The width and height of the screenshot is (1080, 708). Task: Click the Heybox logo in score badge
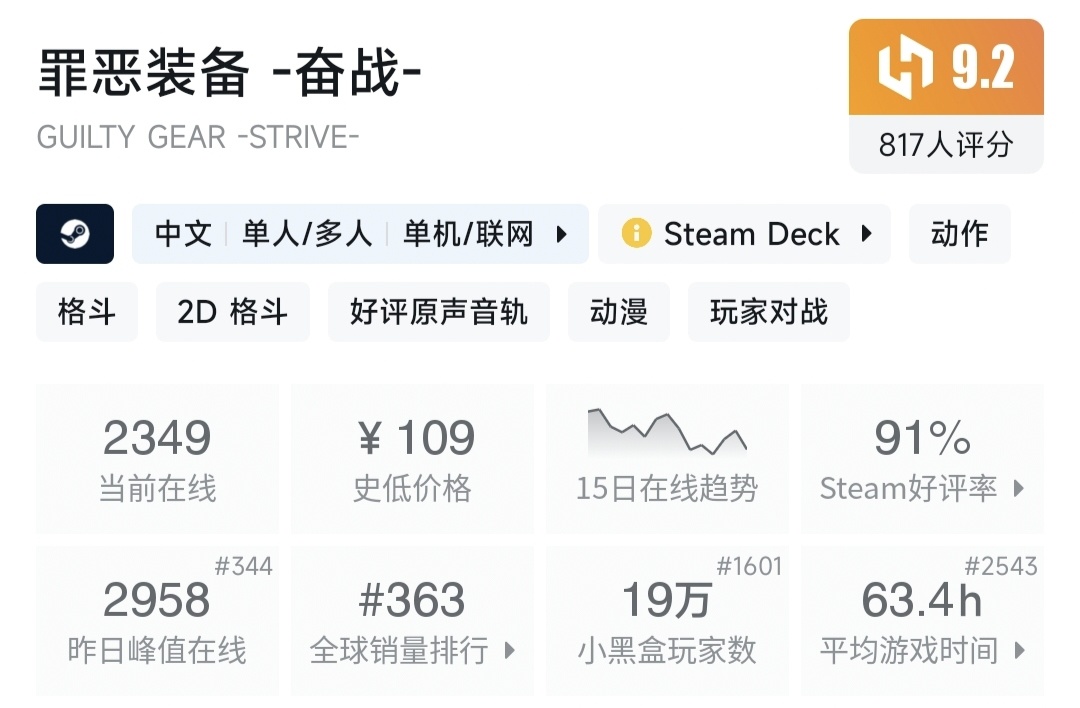coord(905,68)
